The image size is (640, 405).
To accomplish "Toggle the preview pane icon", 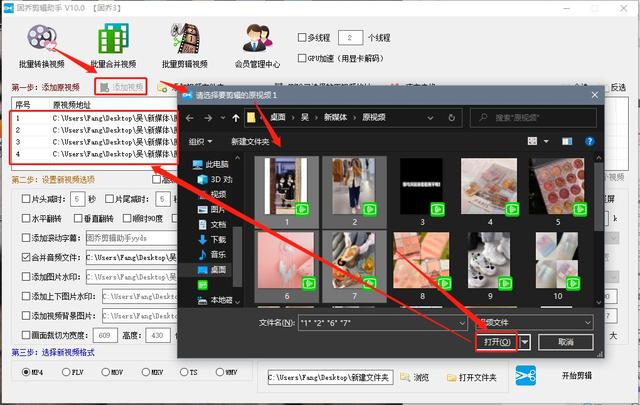I will [567, 141].
